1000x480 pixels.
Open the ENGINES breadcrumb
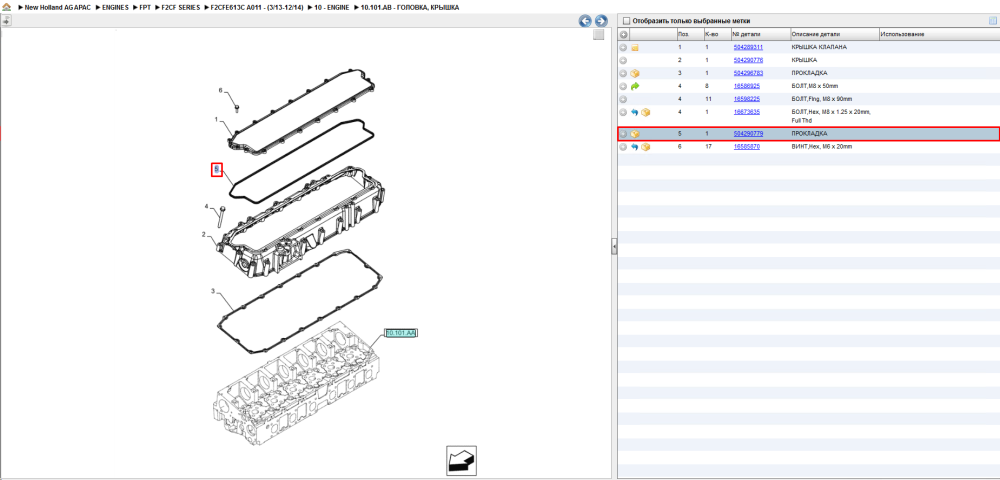115,7
